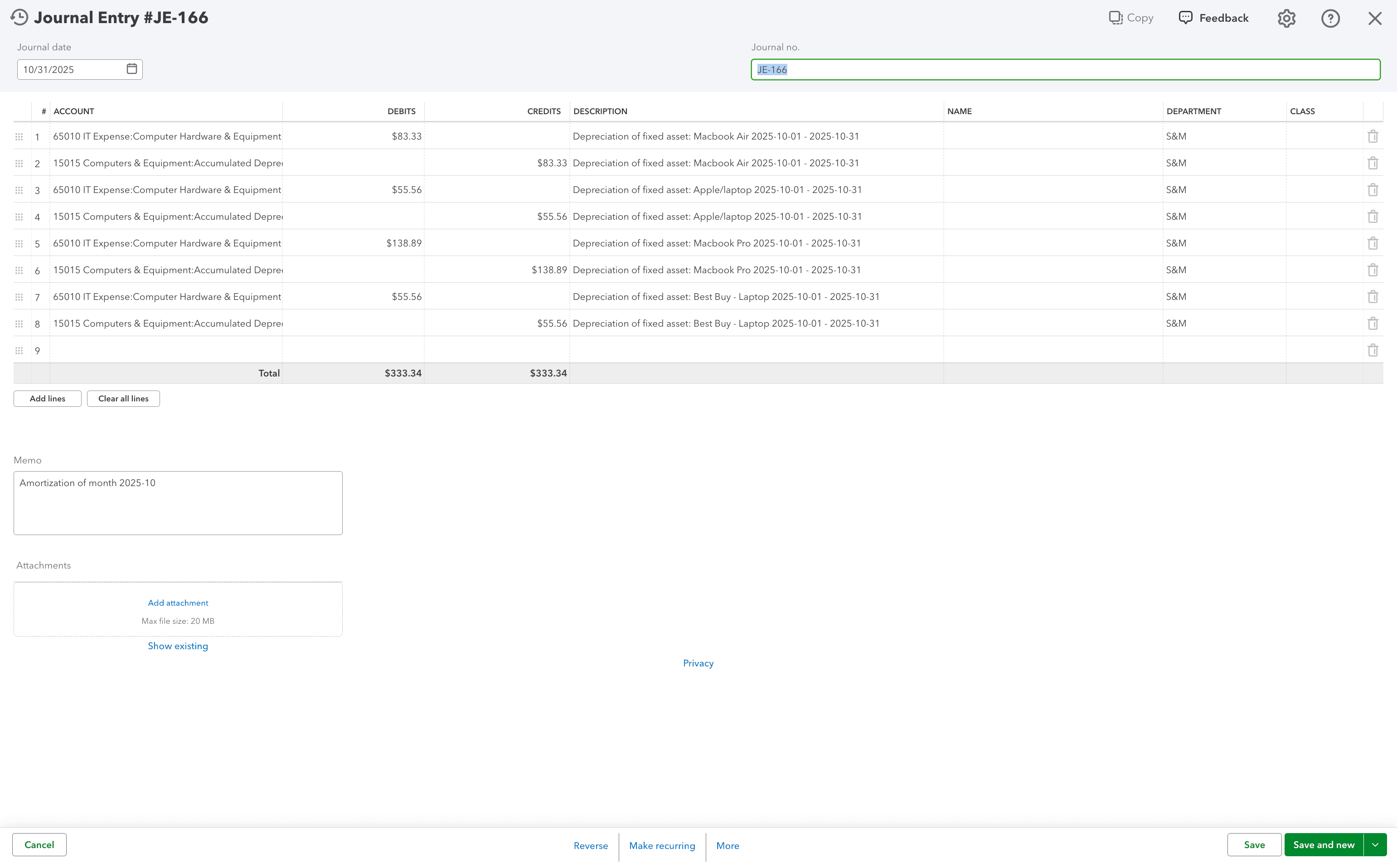Open the Feedback icon
Image resolution: width=1397 pixels, height=868 pixels.
click(1187, 18)
